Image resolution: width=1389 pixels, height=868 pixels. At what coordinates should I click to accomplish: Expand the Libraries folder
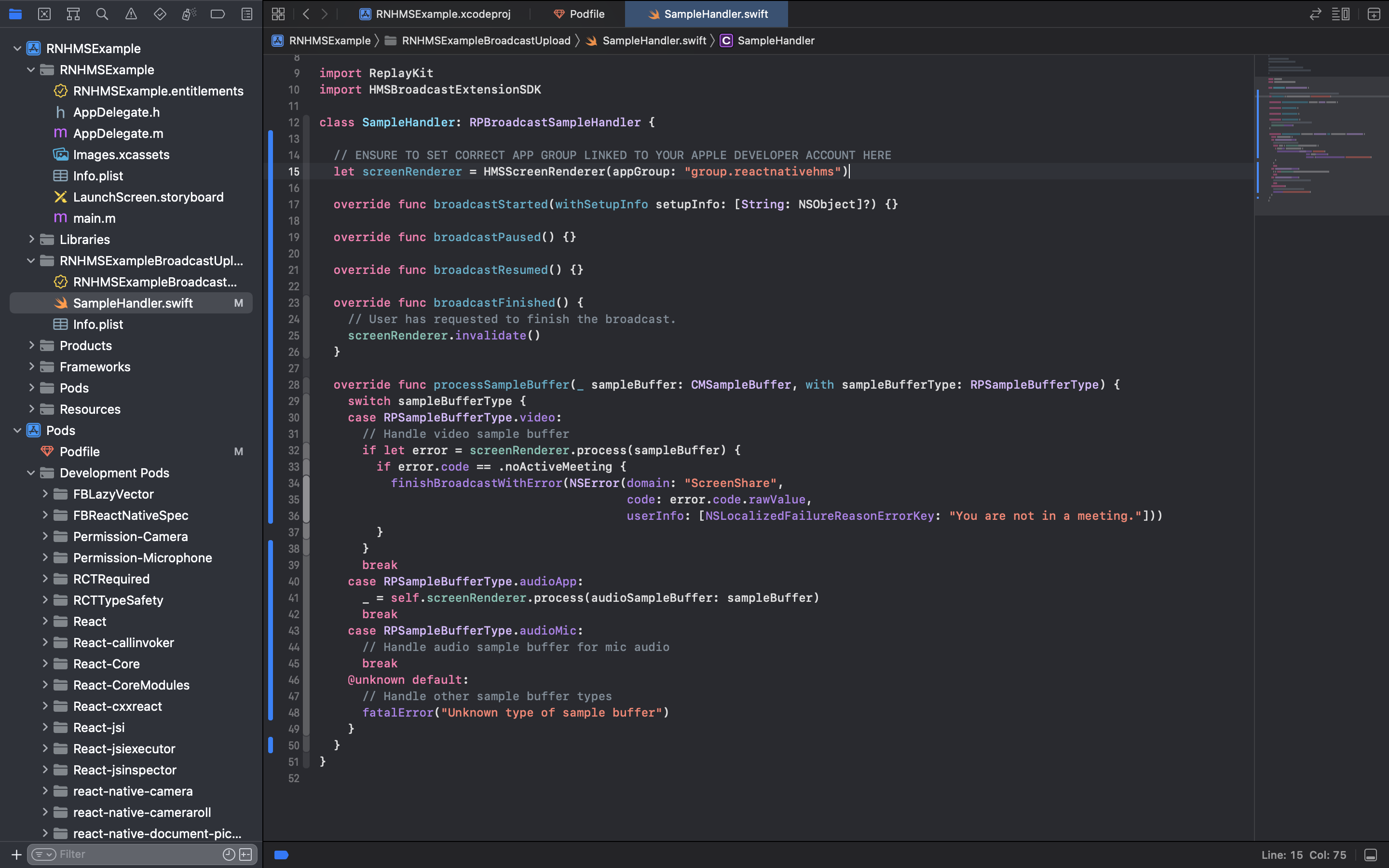coord(31,239)
